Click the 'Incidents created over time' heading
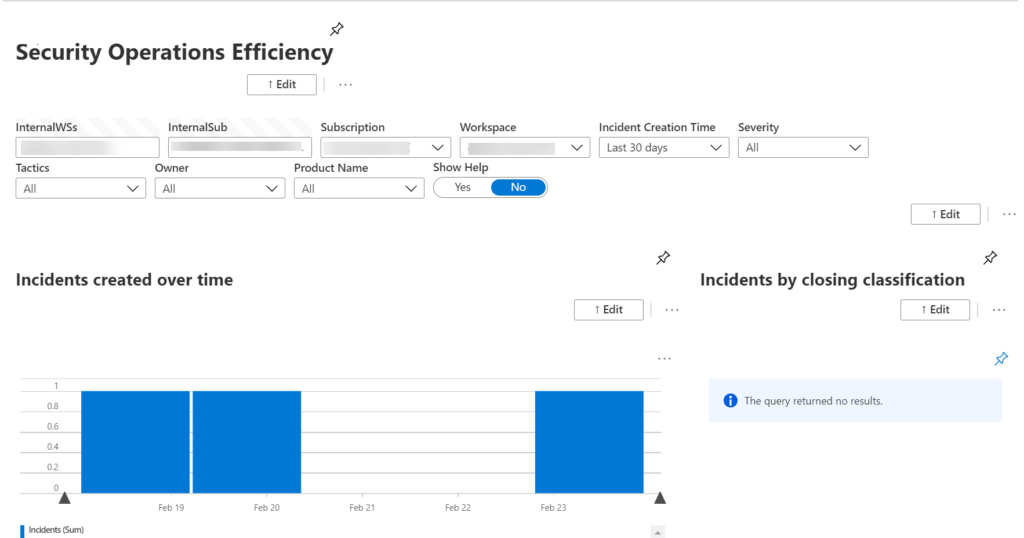Viewport: 1024px width, 538px height. point(124,280)
